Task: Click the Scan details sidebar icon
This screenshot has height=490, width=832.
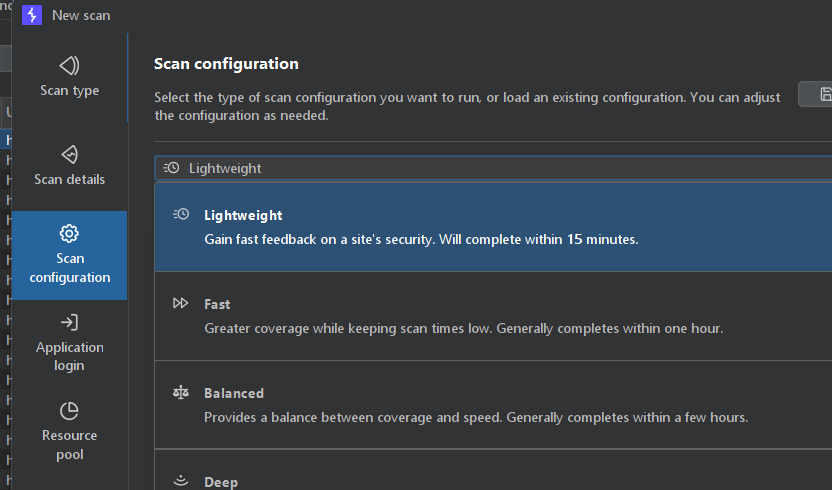Action: (x=69, y=155)
